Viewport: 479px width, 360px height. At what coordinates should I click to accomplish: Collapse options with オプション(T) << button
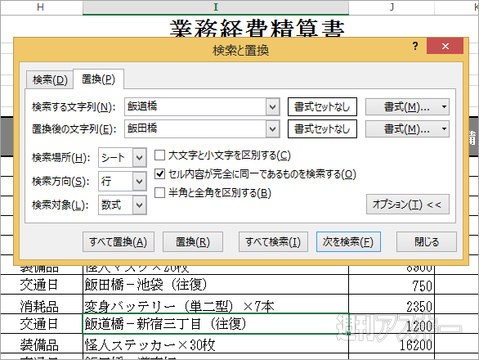coord(408,204)
